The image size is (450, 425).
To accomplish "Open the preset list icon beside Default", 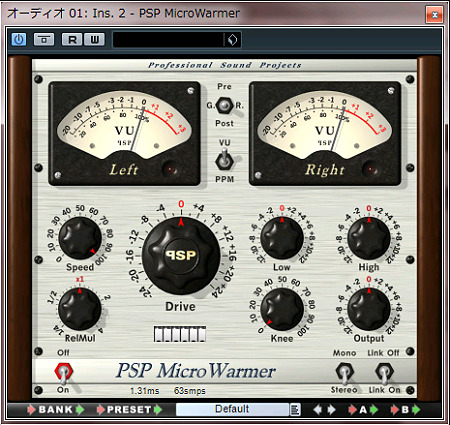I will coord(295,409).
